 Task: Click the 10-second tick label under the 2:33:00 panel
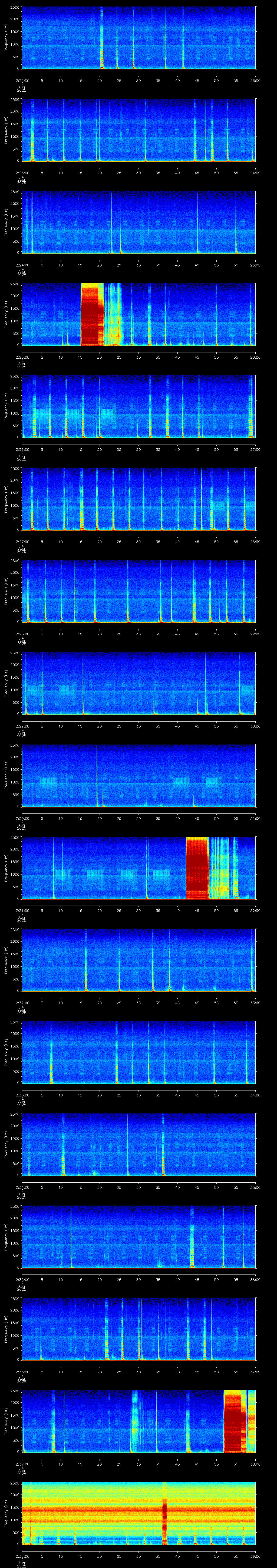61,1095
